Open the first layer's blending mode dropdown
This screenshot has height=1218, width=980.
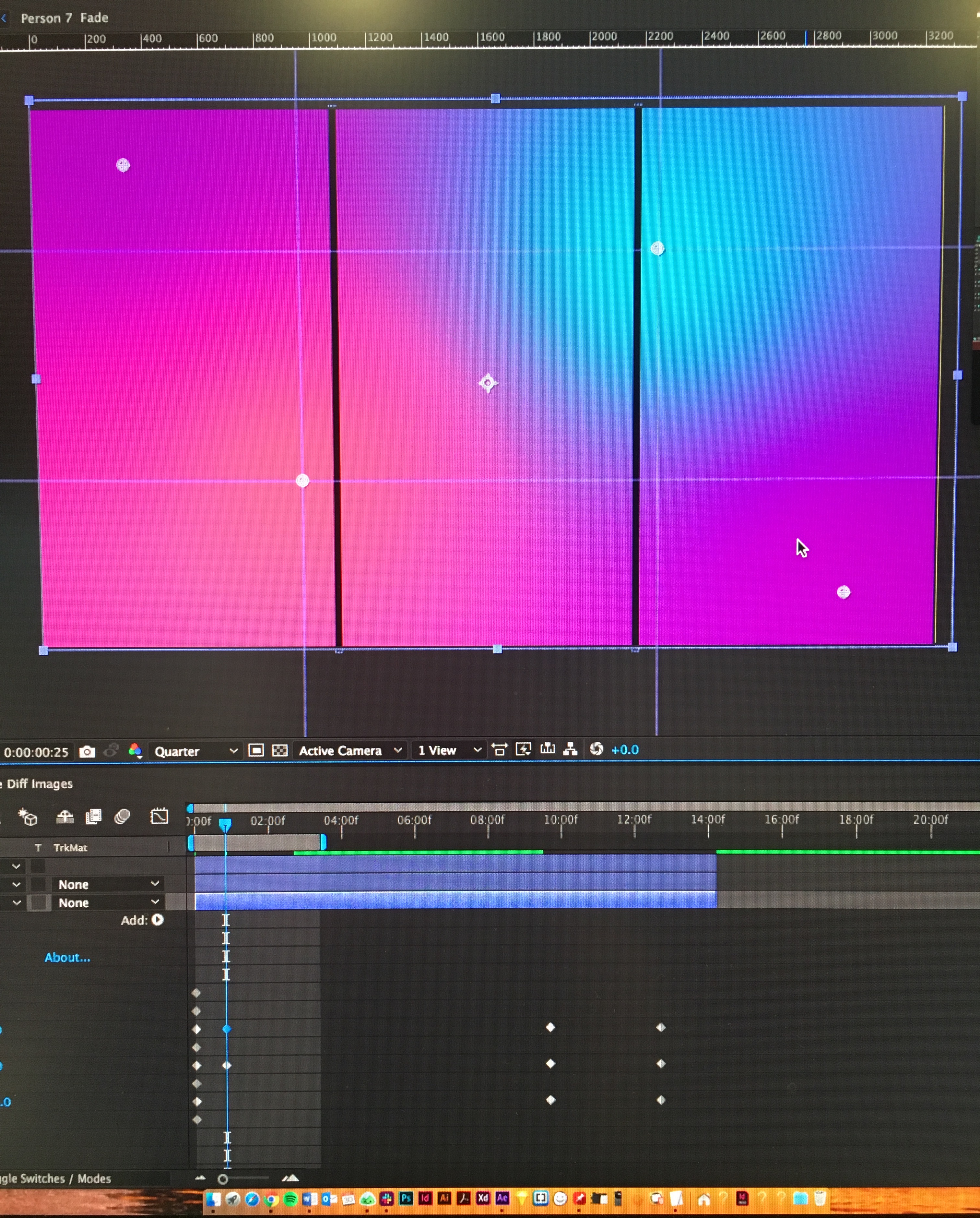(17, 866)
